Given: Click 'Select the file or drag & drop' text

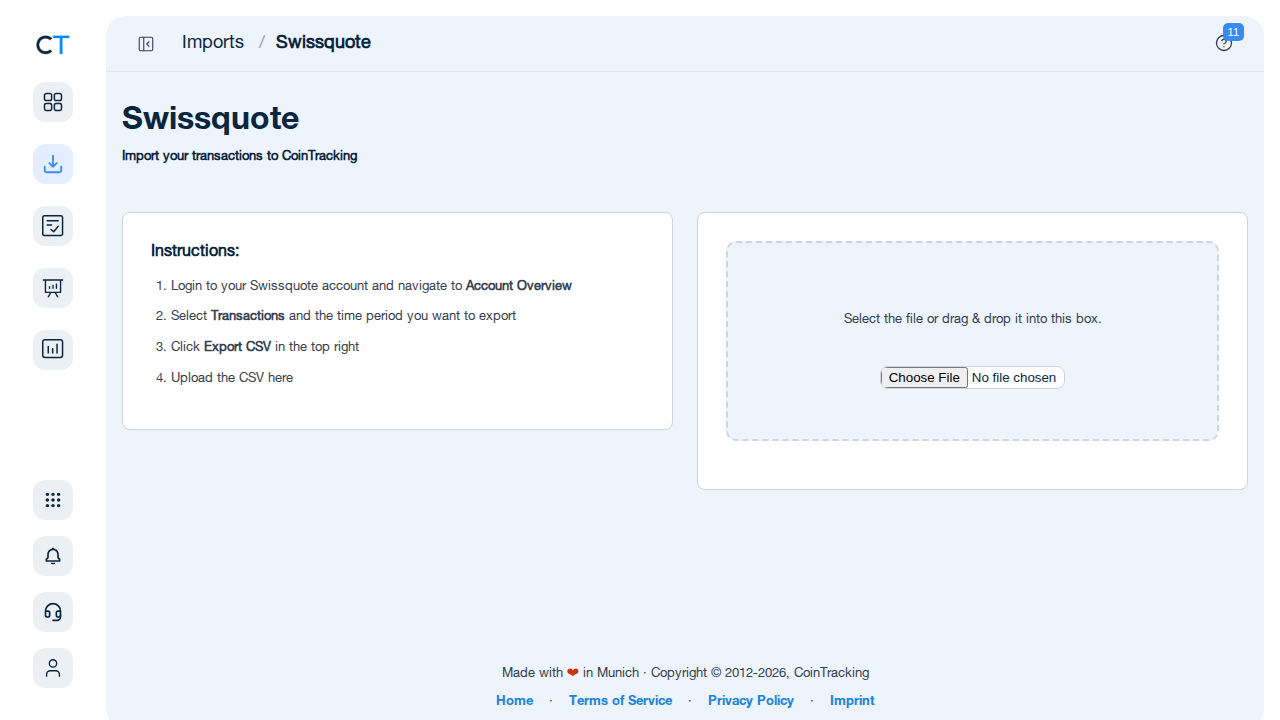Looking at the screenshot, I should [x=972, y=318].
